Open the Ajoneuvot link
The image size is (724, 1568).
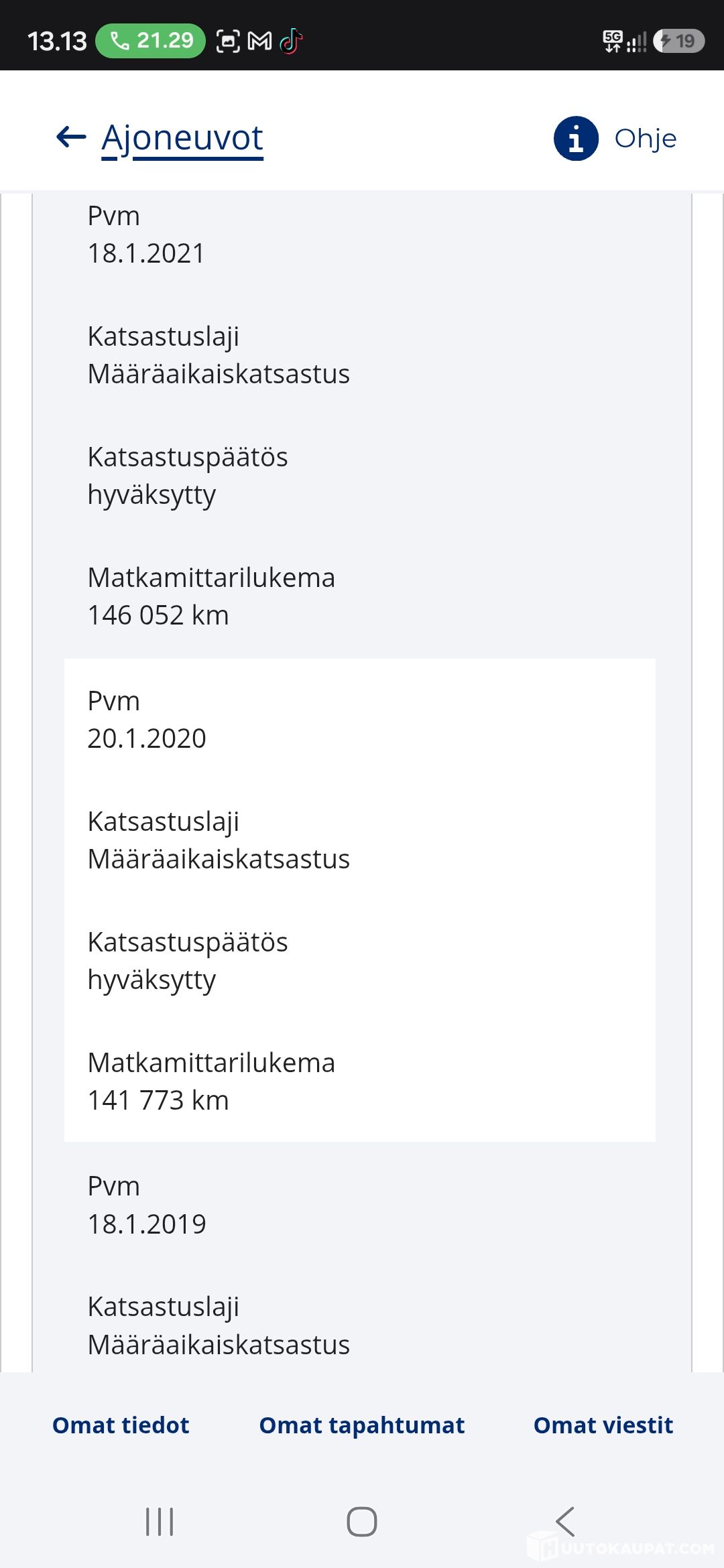click(182, 139)
